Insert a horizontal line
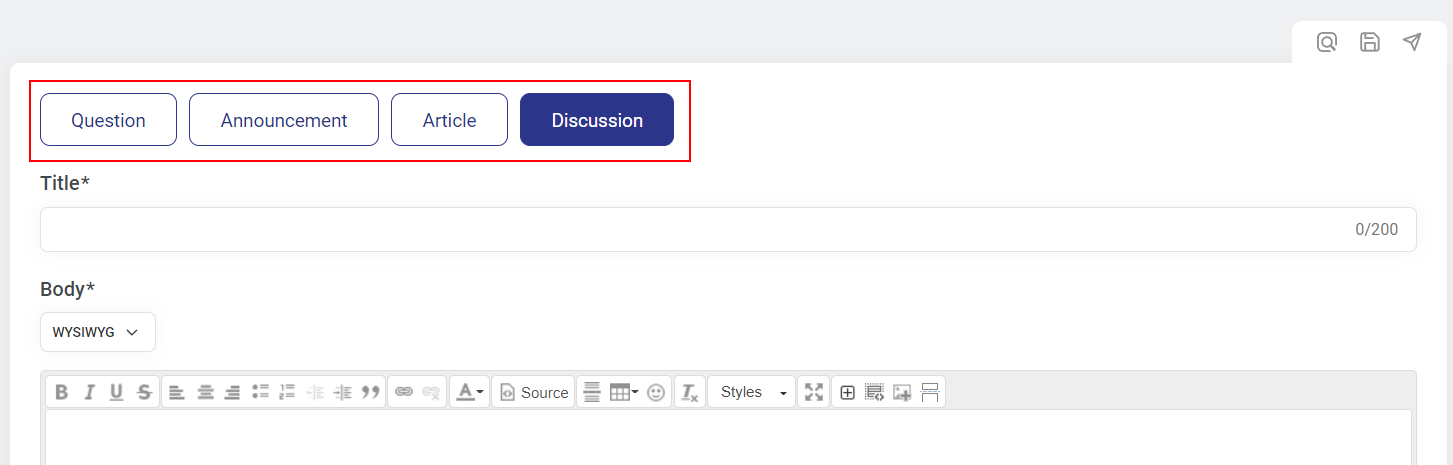Viewport: 1453px width, 465px height. click(592, 393)
